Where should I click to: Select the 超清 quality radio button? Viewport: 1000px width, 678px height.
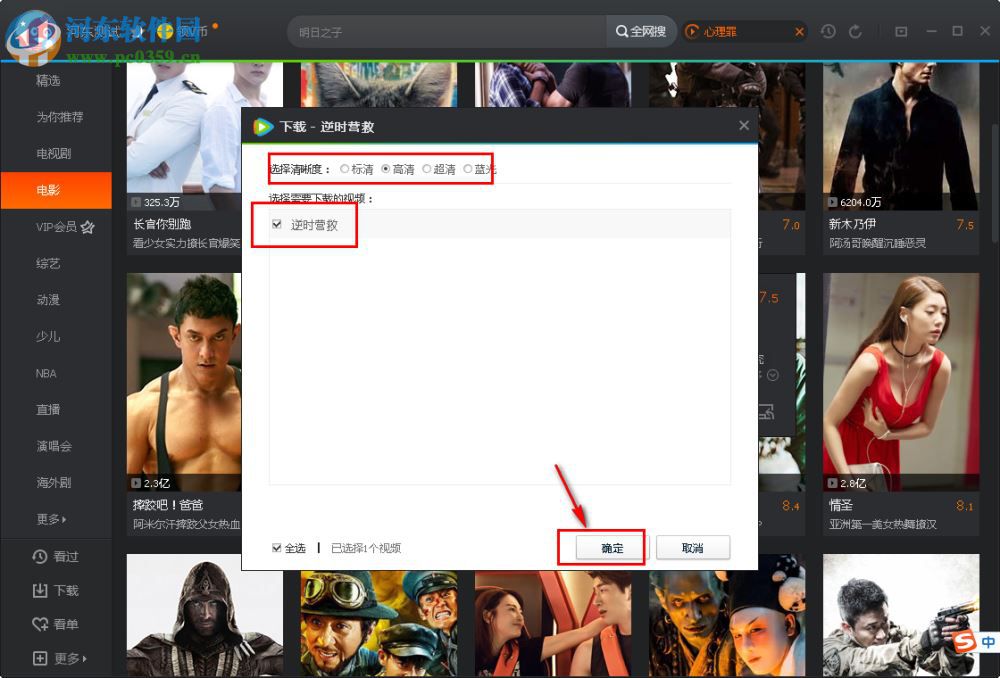coord(427,169)
